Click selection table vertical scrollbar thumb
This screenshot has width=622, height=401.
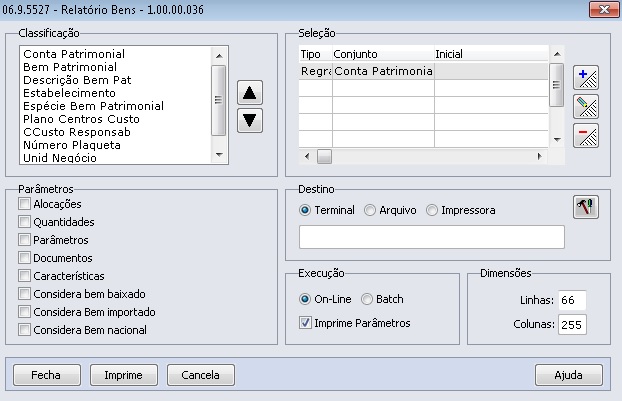pyautogui.click(x=557, y=85)
